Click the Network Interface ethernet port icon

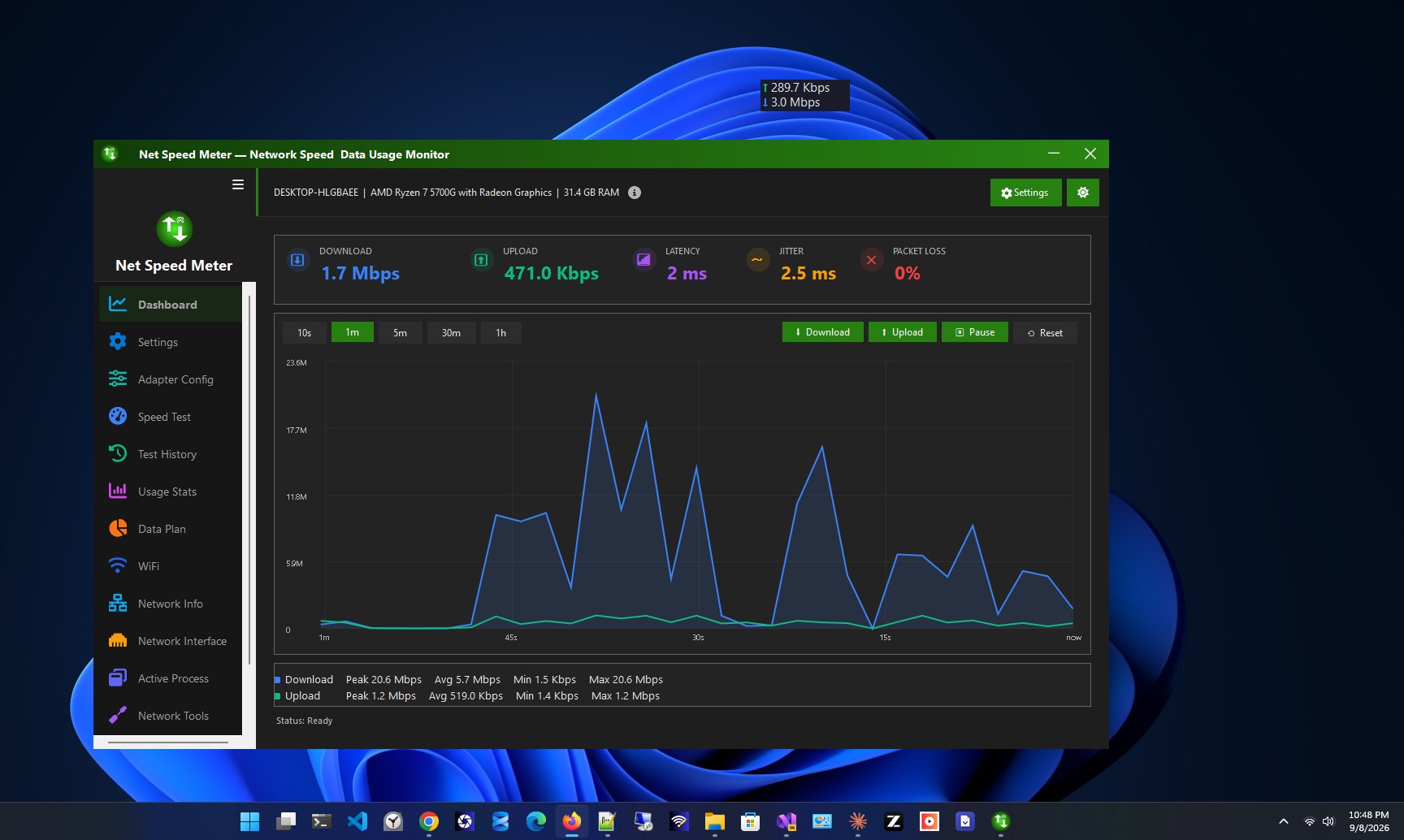118,641
